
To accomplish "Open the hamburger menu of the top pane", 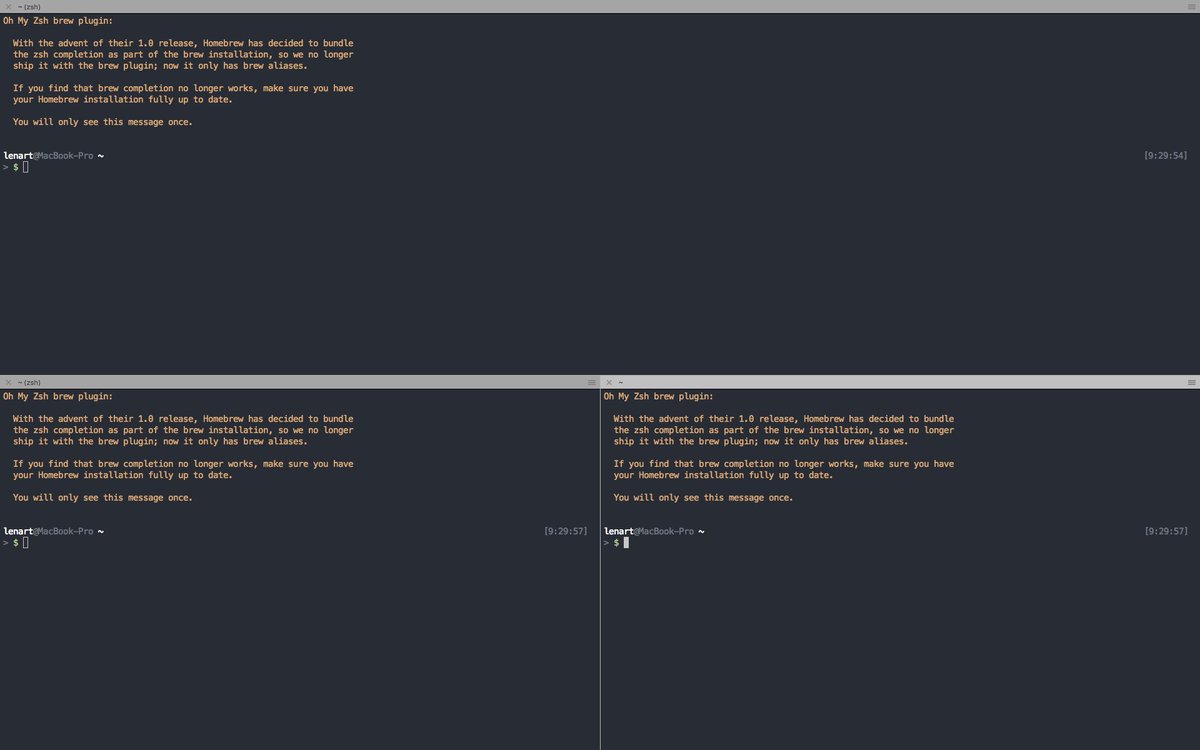I will (1191, 6).
